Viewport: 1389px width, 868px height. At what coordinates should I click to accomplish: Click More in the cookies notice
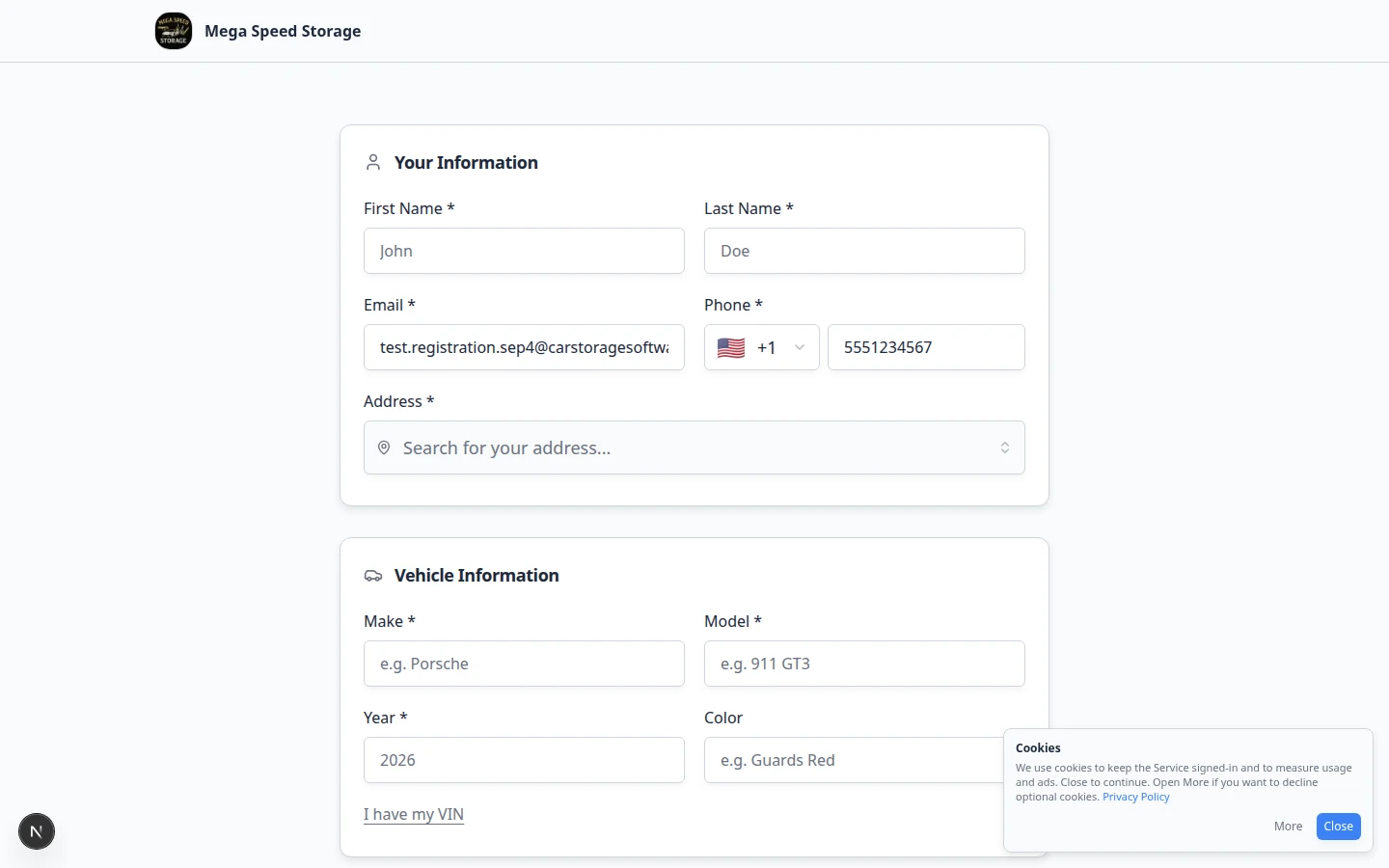tap(1288, 827)
